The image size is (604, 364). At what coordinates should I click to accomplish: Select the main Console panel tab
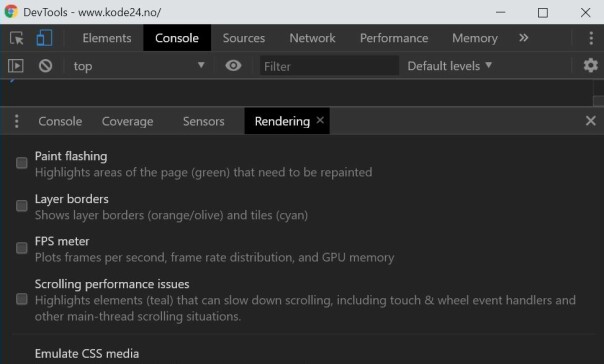[x=177, y=38]
